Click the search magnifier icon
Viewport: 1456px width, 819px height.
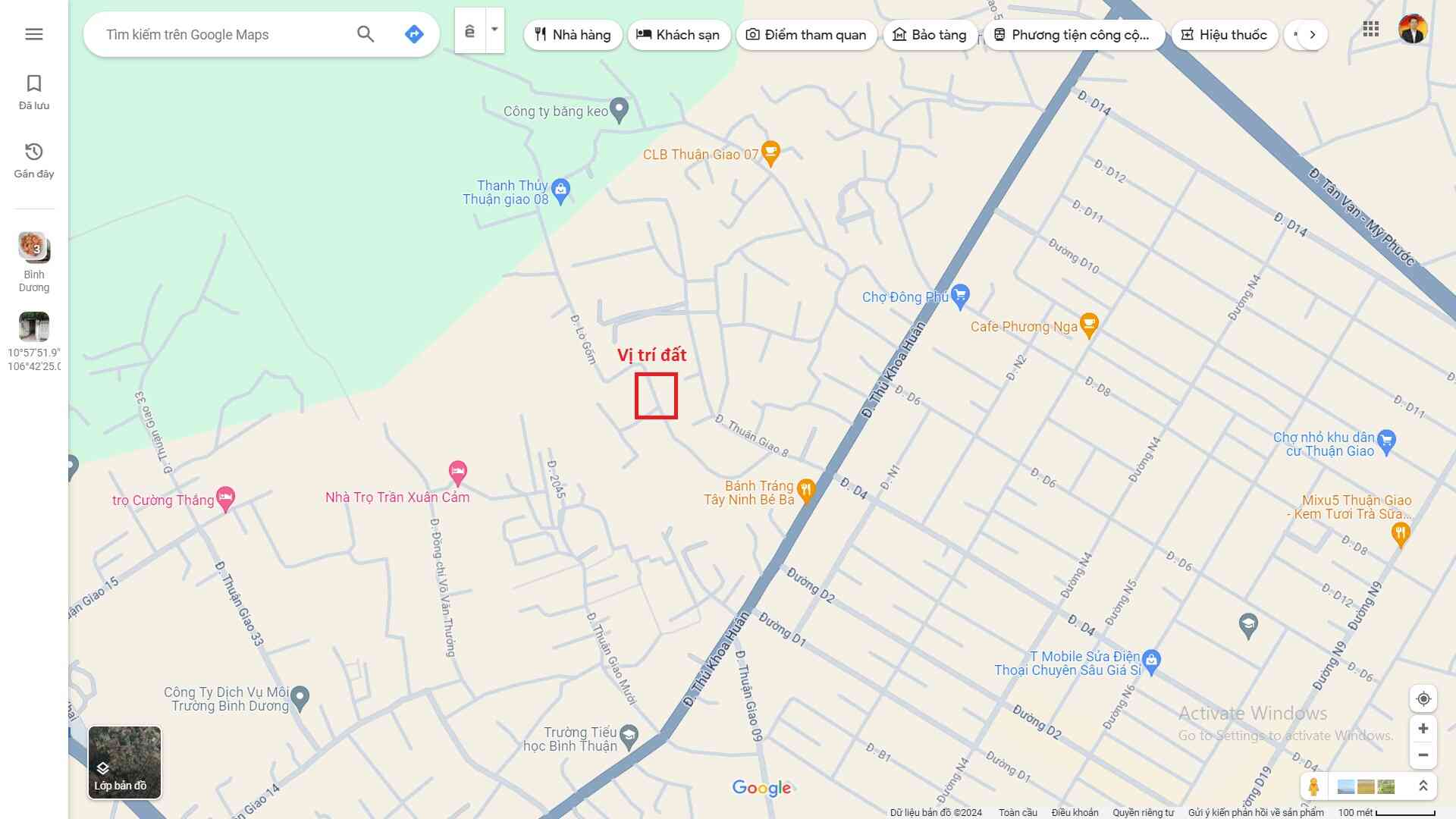(366, 34)
